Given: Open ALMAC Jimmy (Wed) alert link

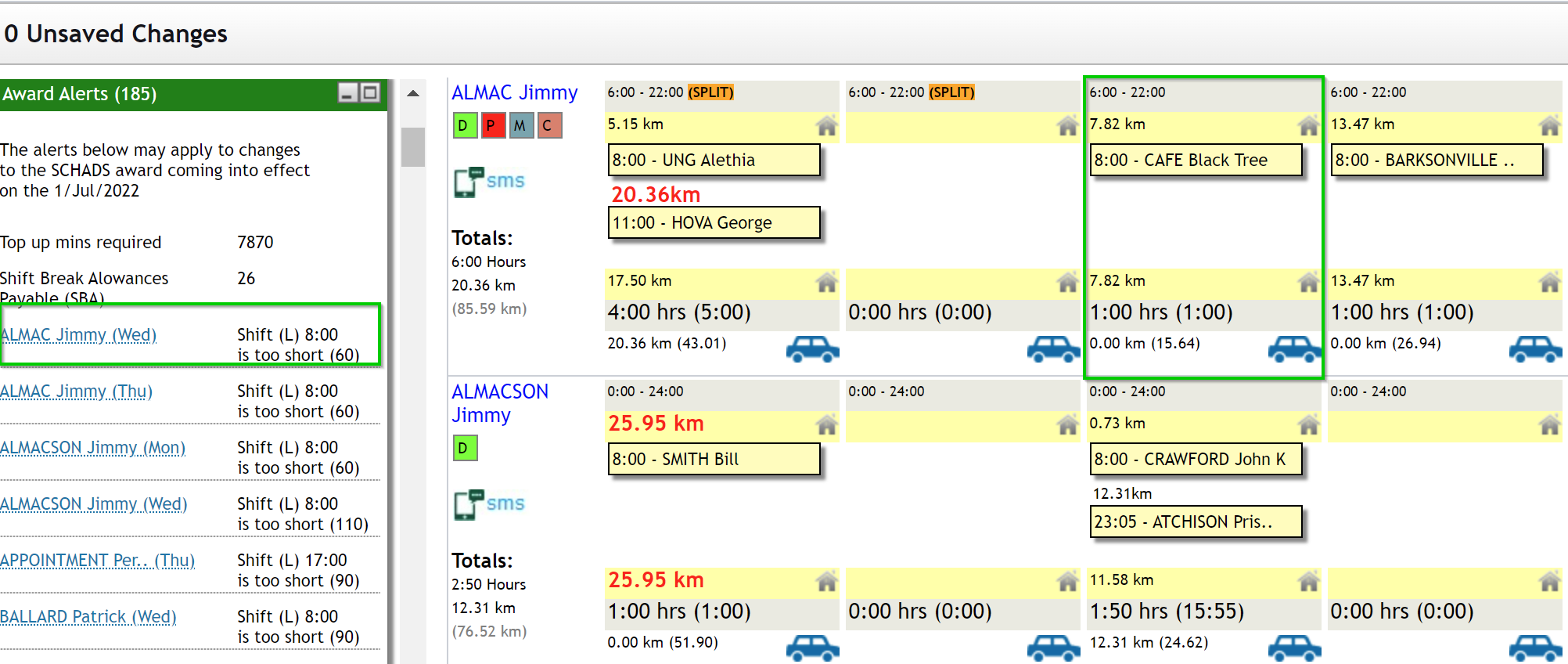Looking at the screenshot, I should coord(78,335).
